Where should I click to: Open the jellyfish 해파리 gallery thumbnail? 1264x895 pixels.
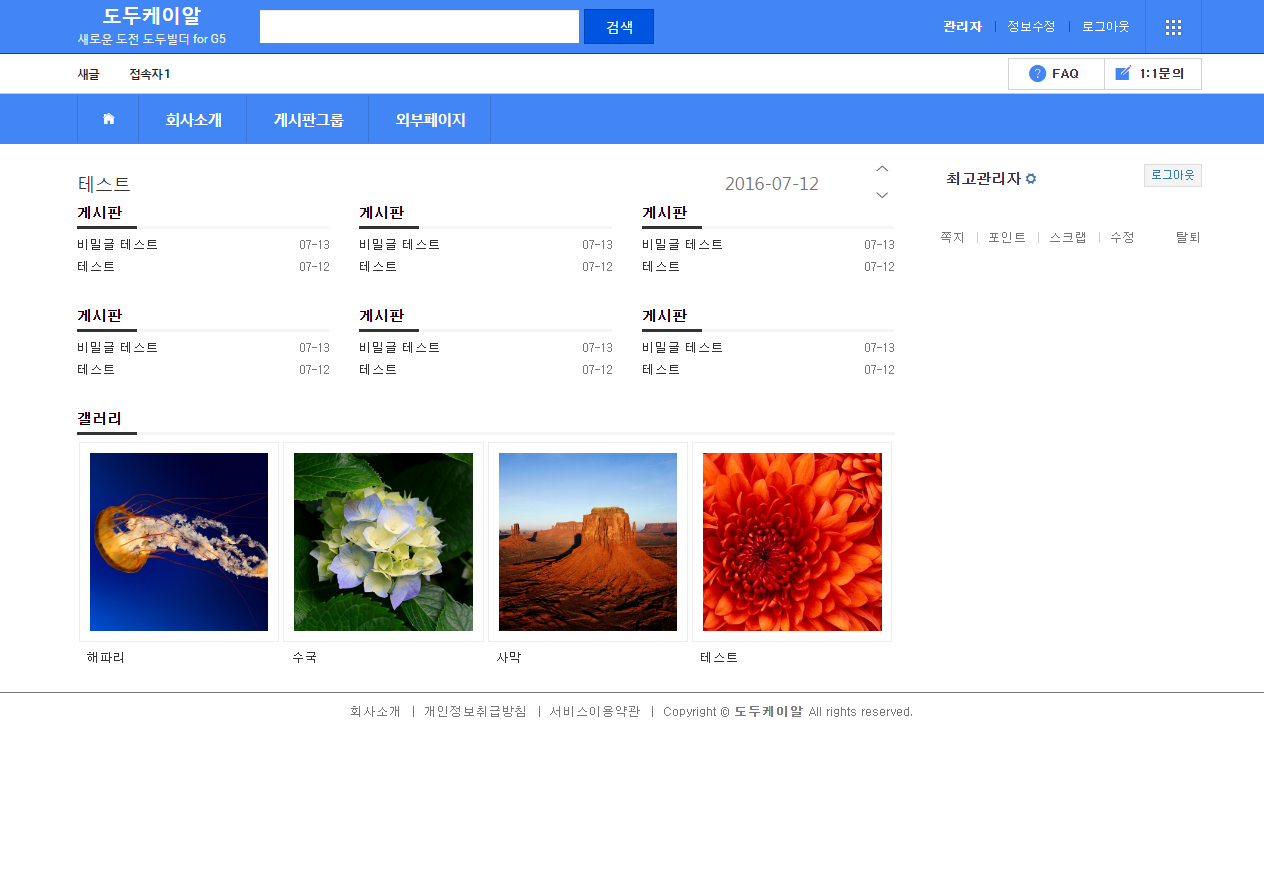point(179,542)
